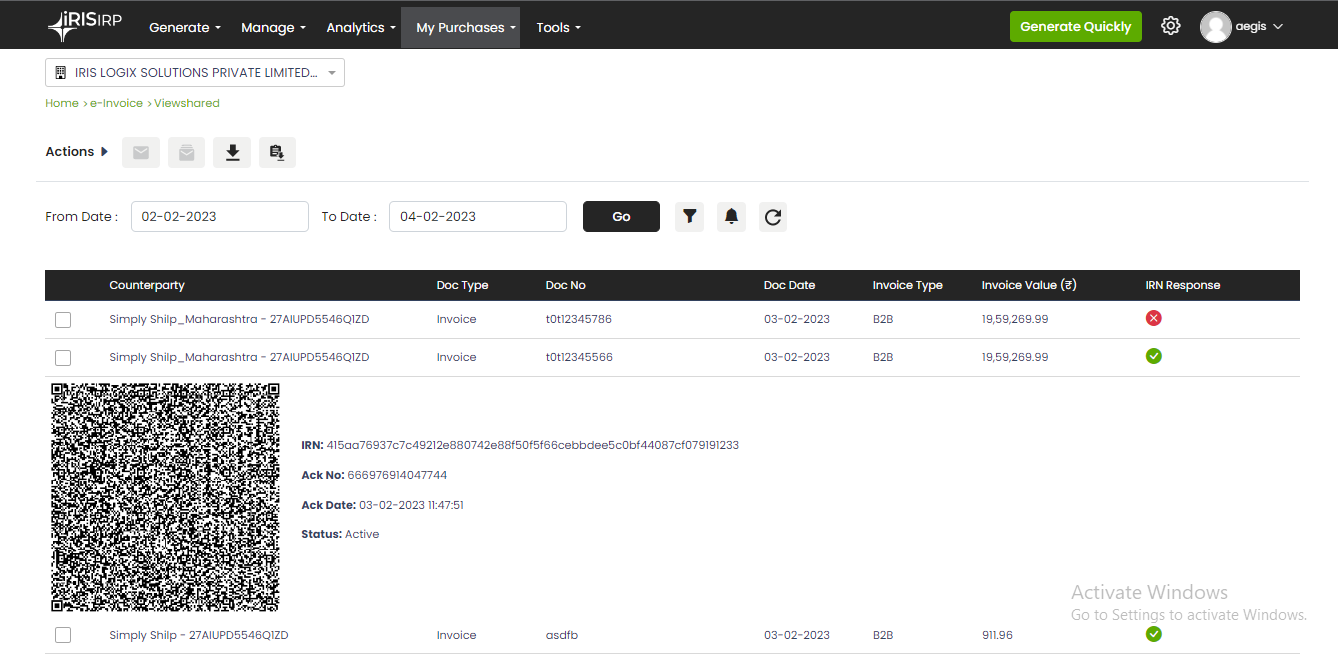Click the Generate Quickly button
Viewport: 1338px width, 655px height.
point(1075,27)
